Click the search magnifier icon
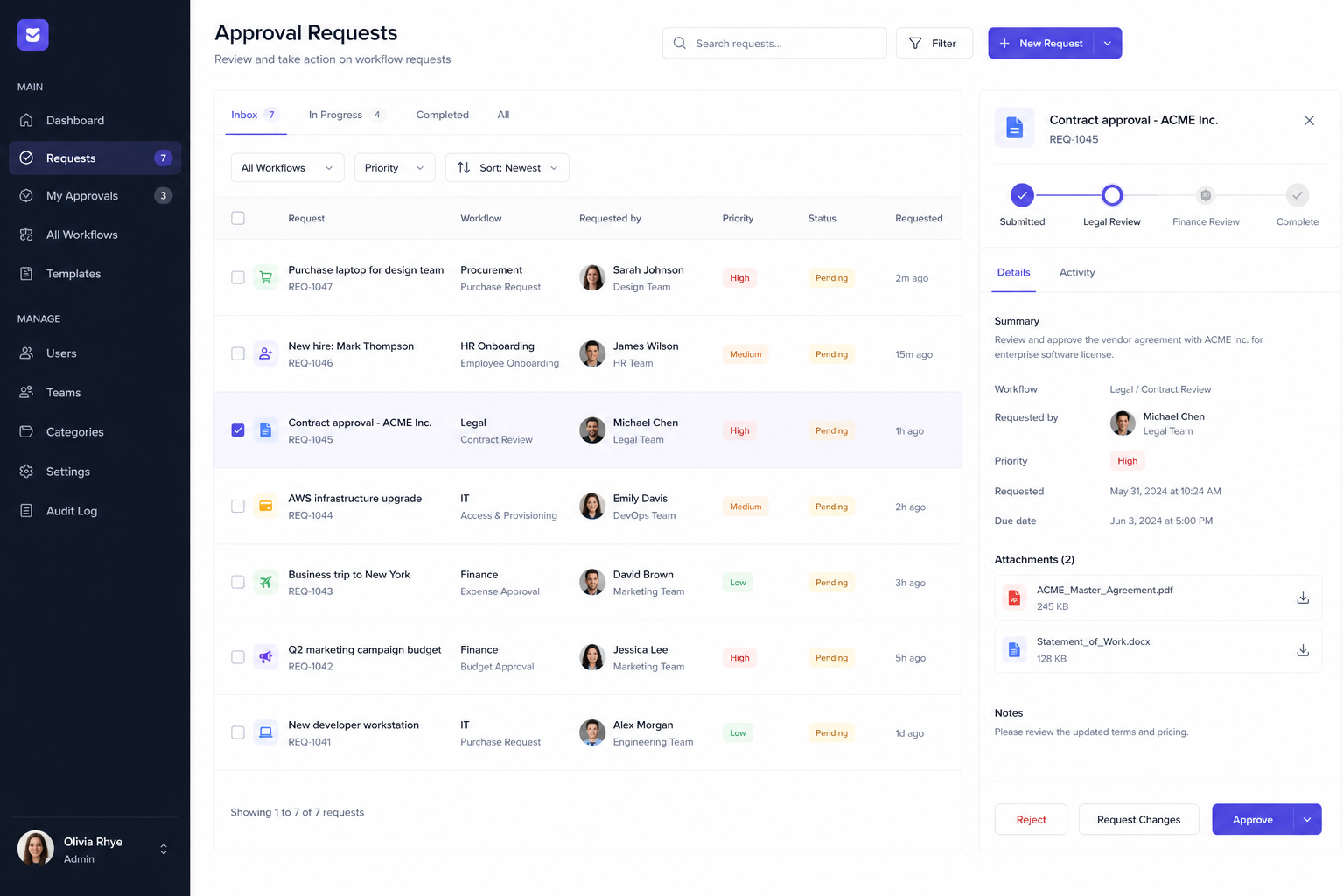The image size is (1344, 896). pos(680,43)
